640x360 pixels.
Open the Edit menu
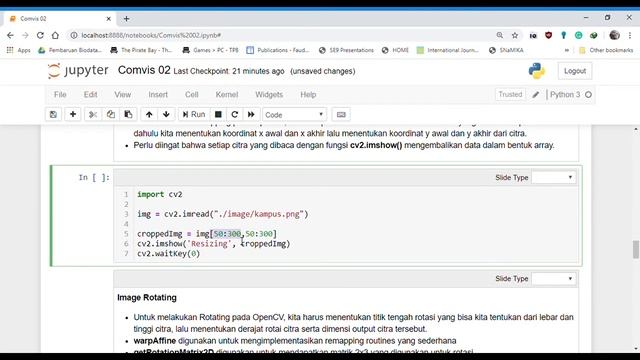pos(91,95)
